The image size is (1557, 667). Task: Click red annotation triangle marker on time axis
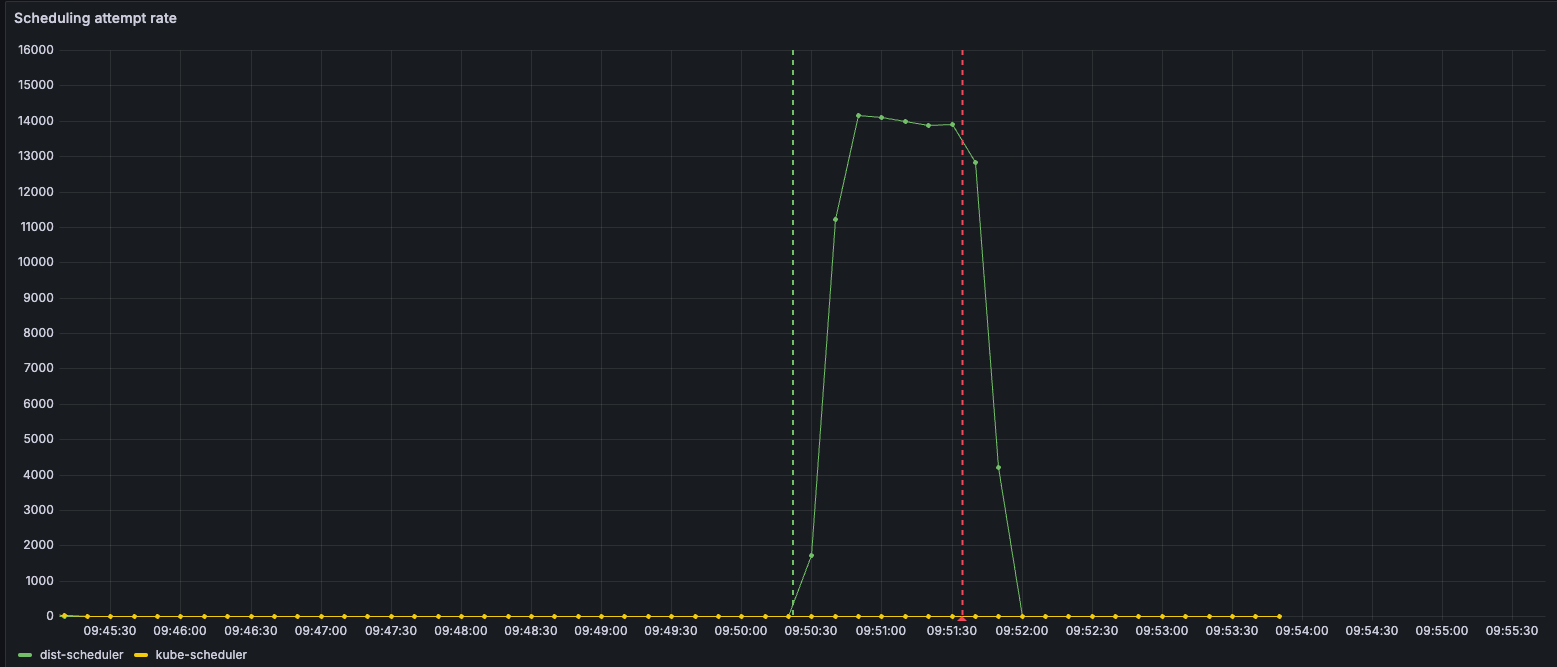tap(962, 619)
